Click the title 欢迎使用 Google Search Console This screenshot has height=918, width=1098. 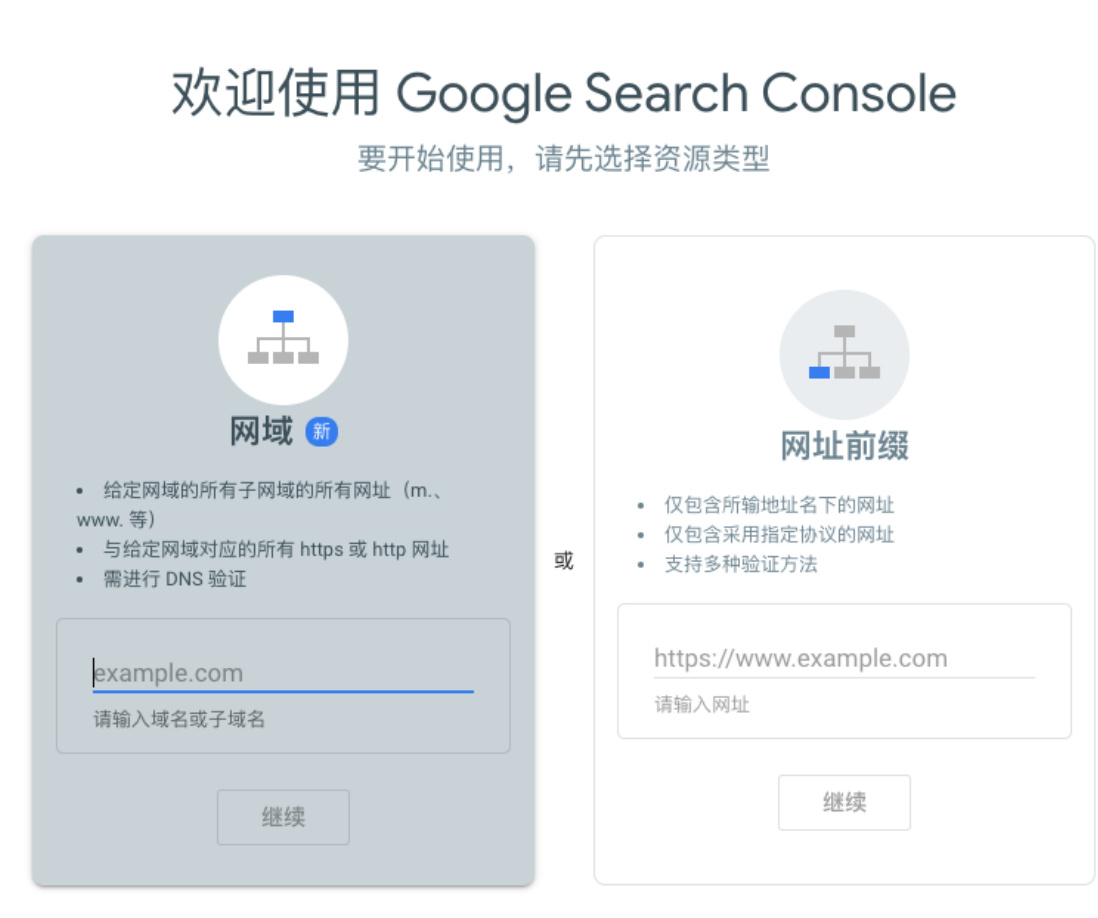pyautogui.click(x=564, y=93)
